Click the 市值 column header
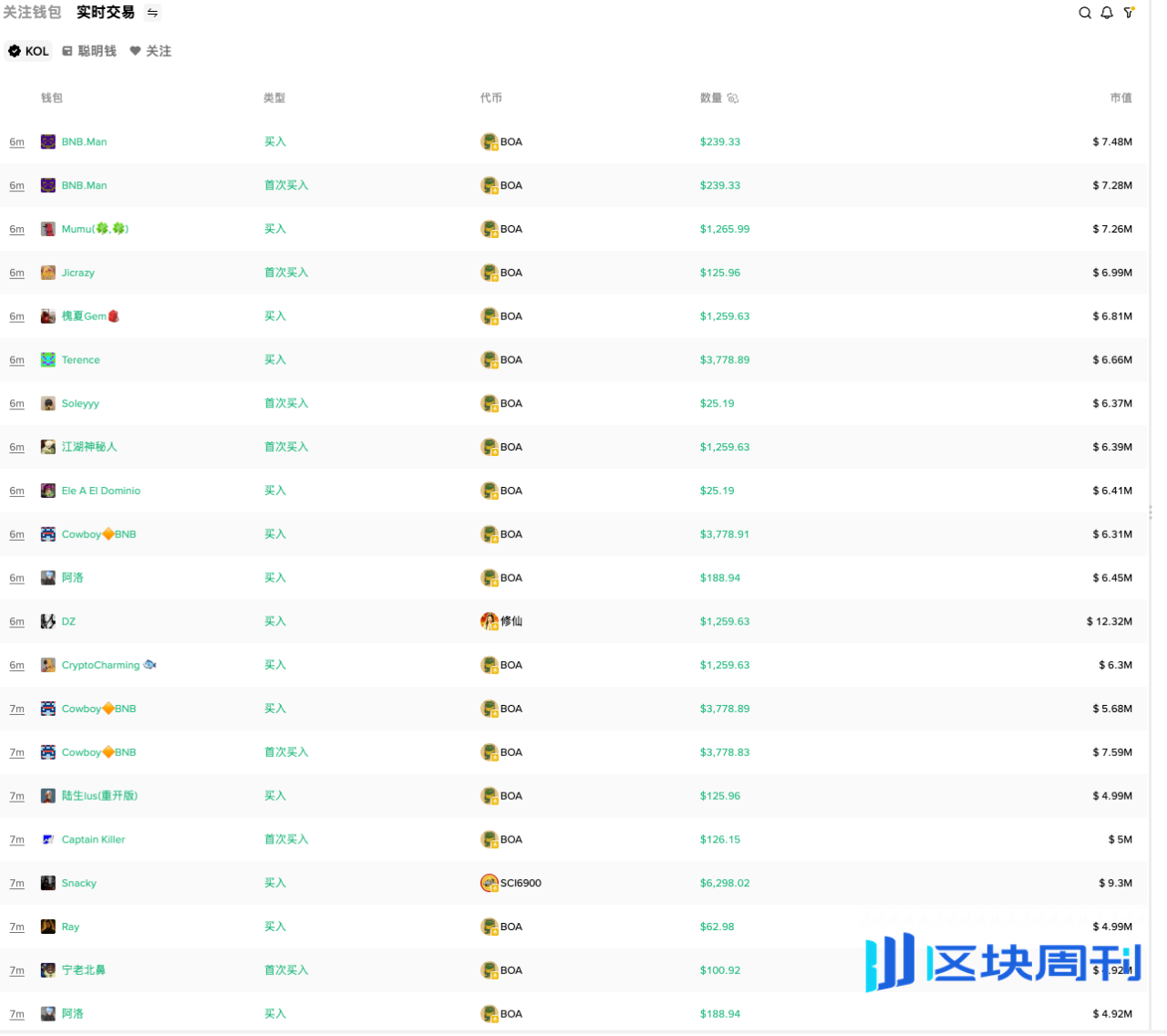The image size is (1167, 1036). (1121, 98)
